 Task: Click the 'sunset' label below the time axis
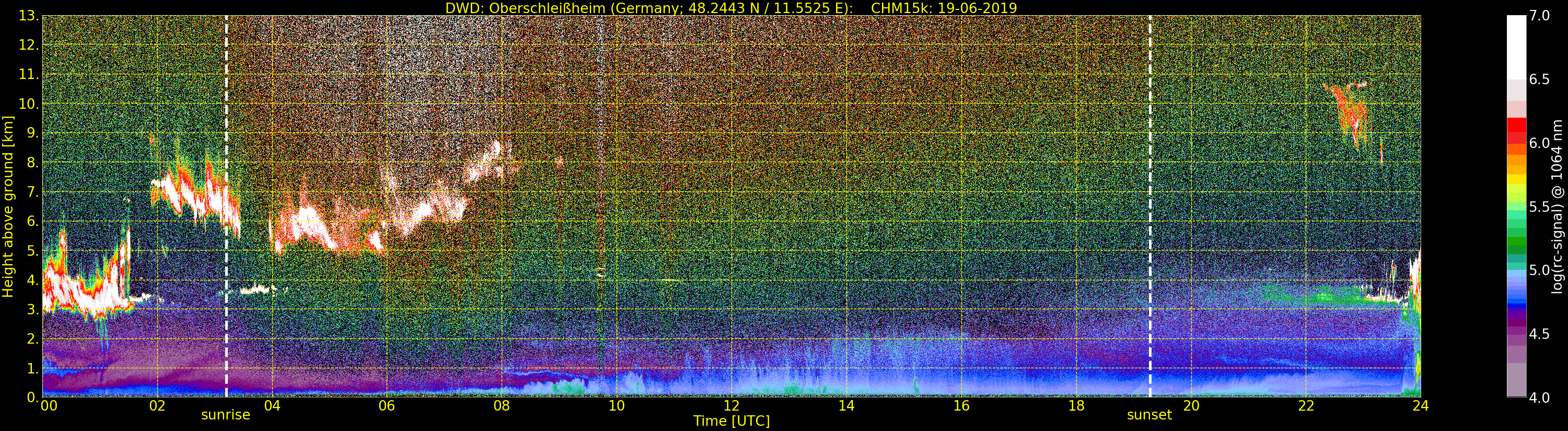(1149, 415)
